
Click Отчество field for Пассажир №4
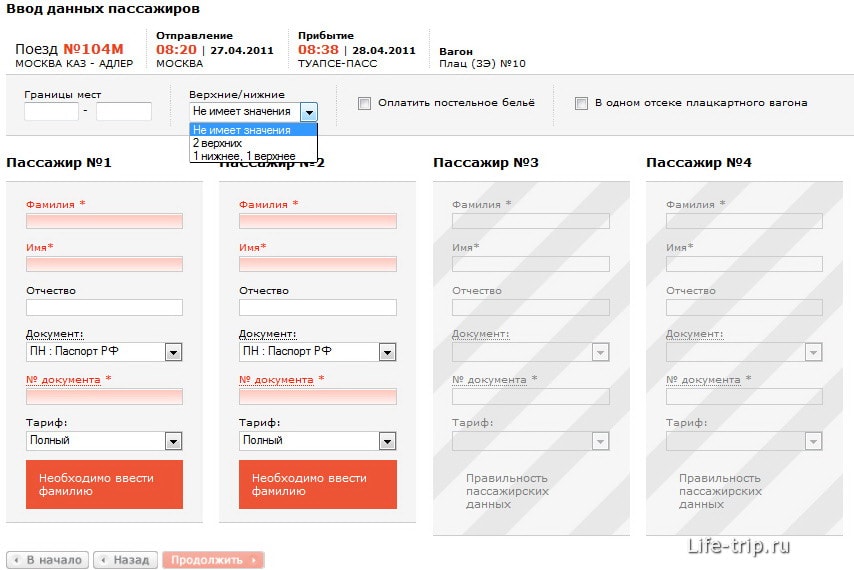744,308
